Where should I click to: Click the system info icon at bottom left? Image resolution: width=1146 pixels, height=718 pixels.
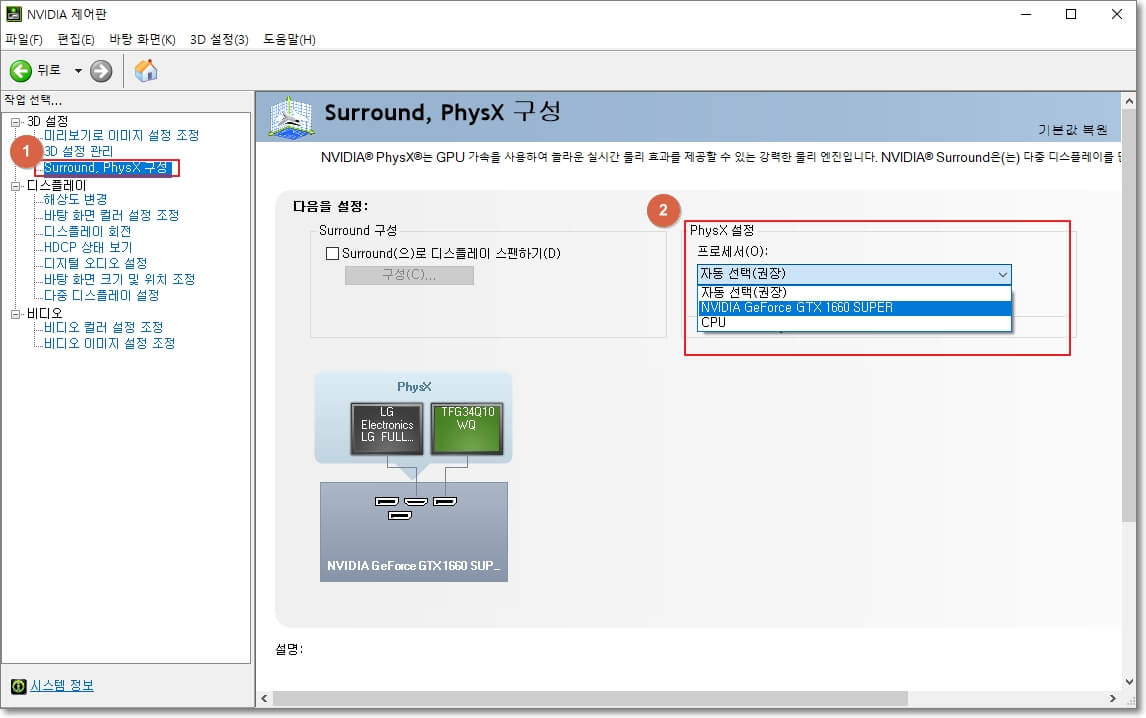point(18,686)
